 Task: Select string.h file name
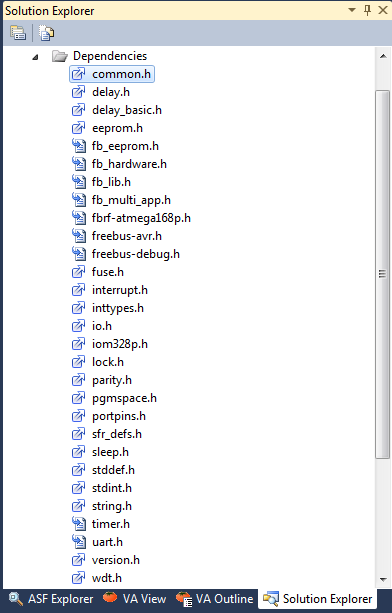point(112,506)
